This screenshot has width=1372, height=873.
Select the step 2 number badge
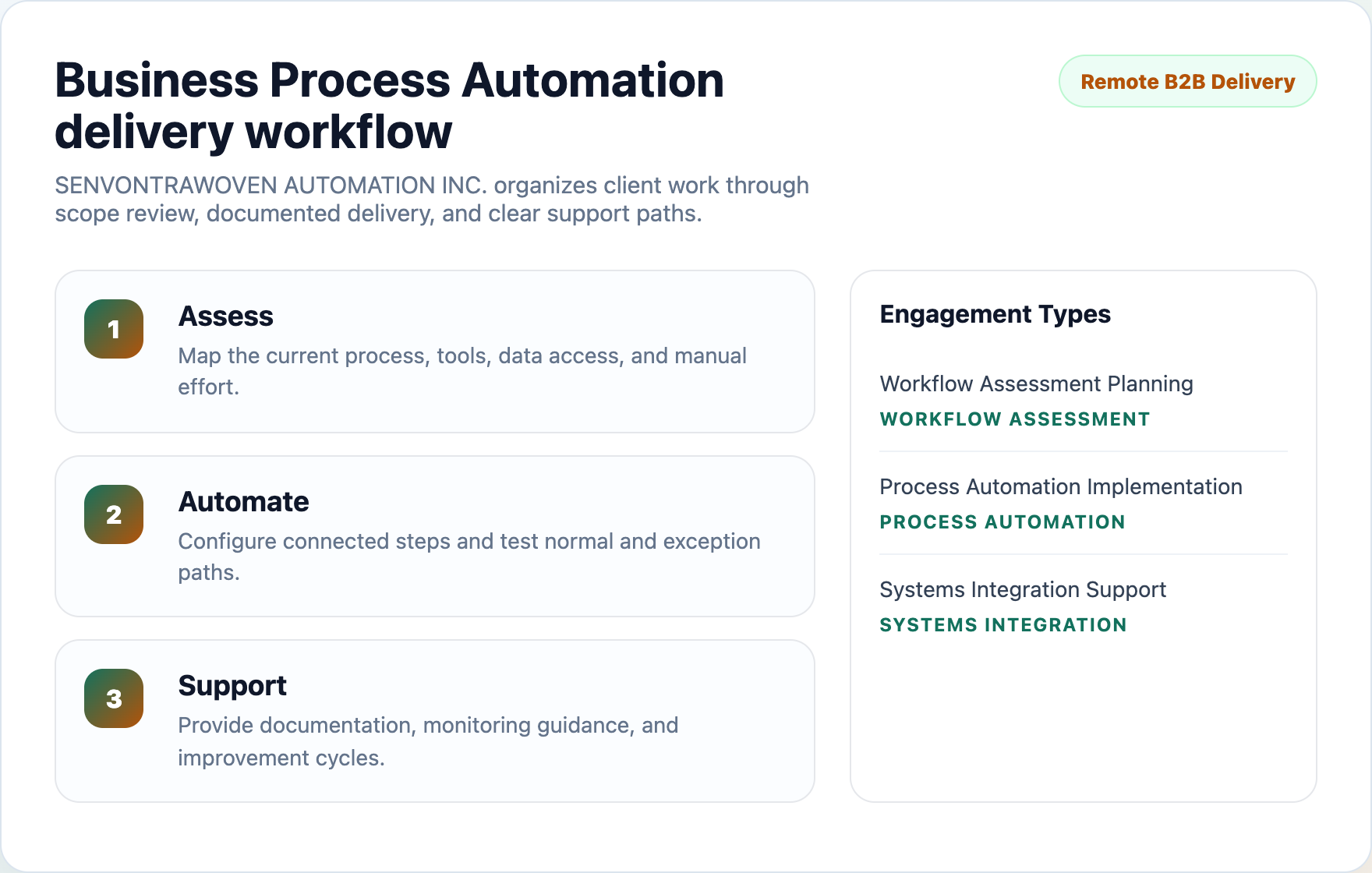point(114,514)
